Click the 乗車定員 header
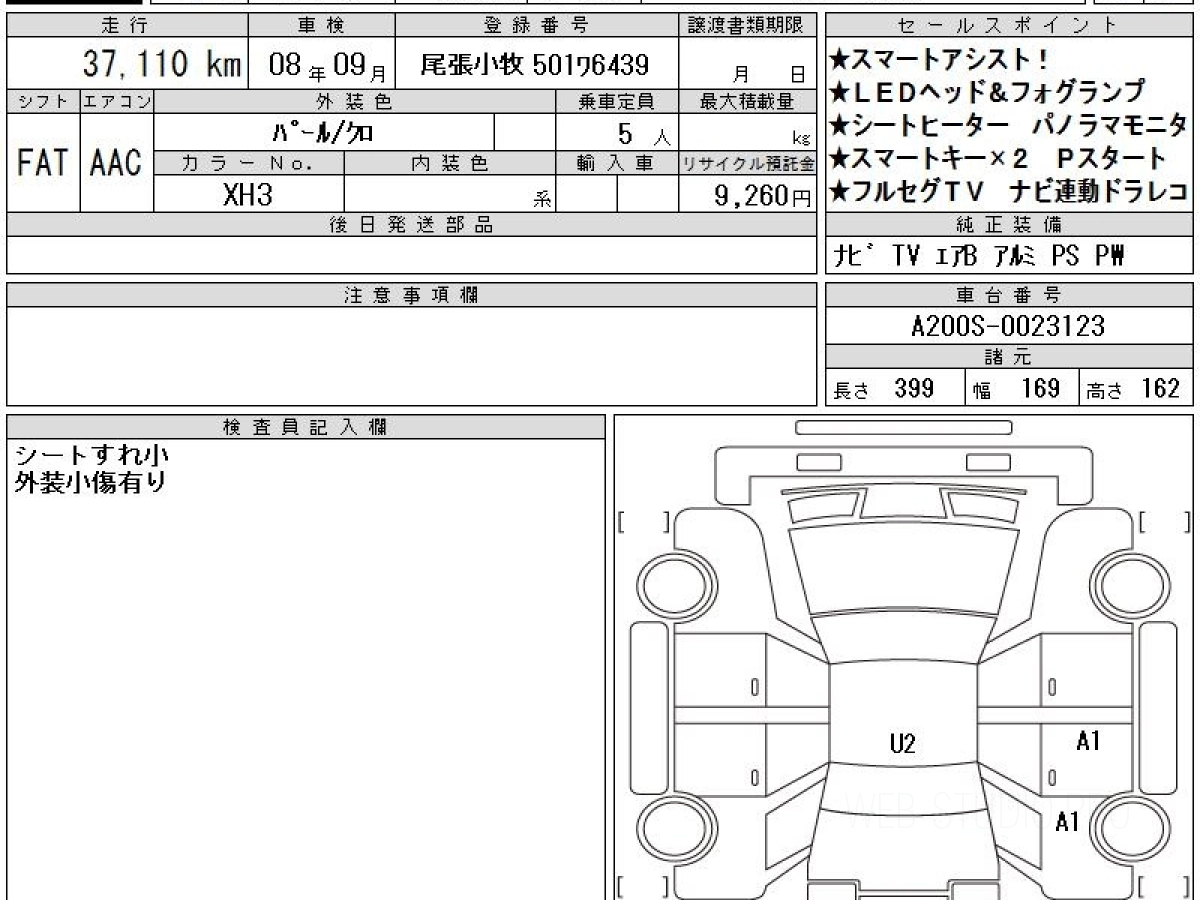Viewport: 1200px width, 900px height. pyautogui.click(x=616, y=101)
